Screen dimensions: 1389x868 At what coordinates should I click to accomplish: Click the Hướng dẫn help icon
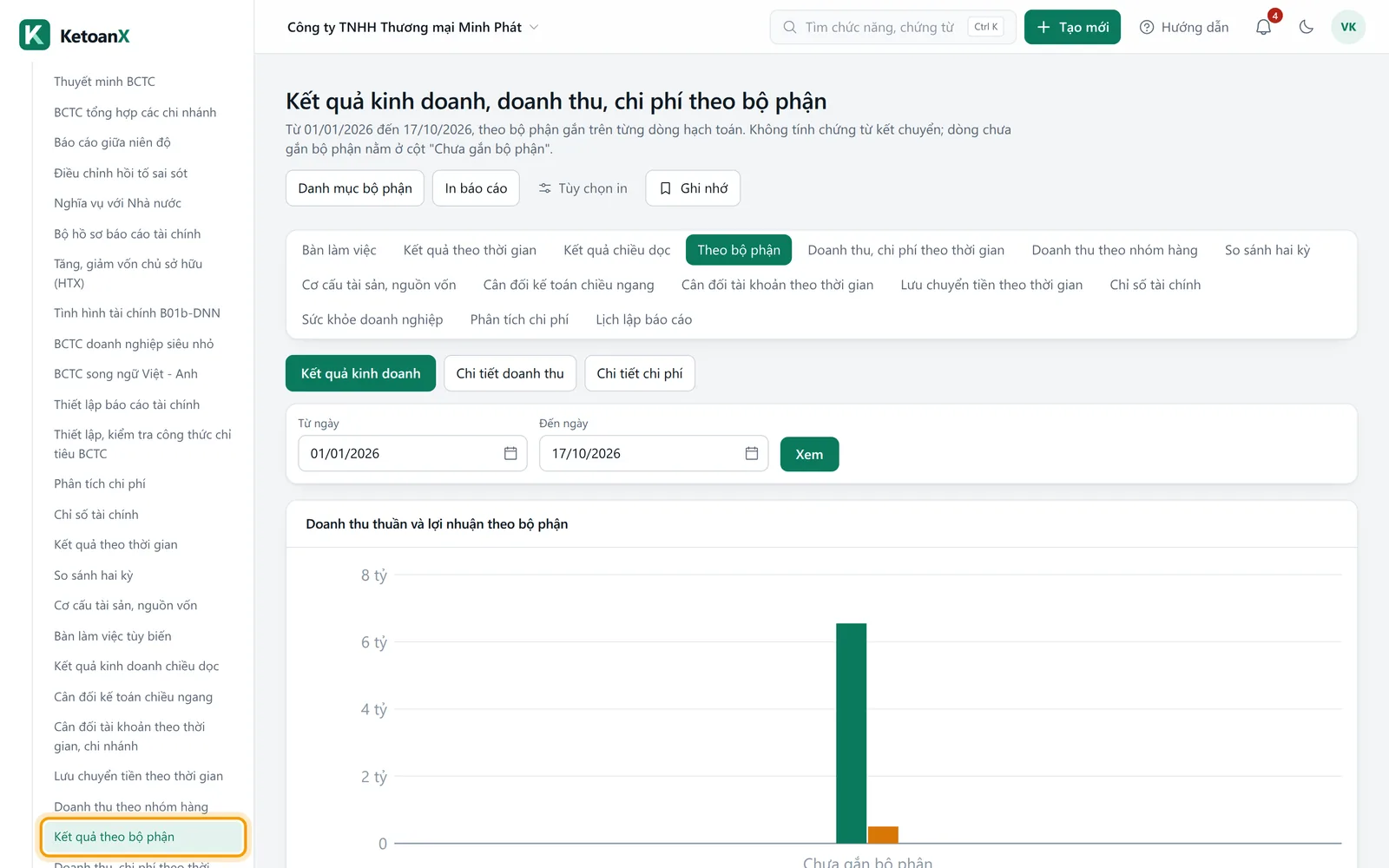pyautogui.click(x=1147, y=27)
